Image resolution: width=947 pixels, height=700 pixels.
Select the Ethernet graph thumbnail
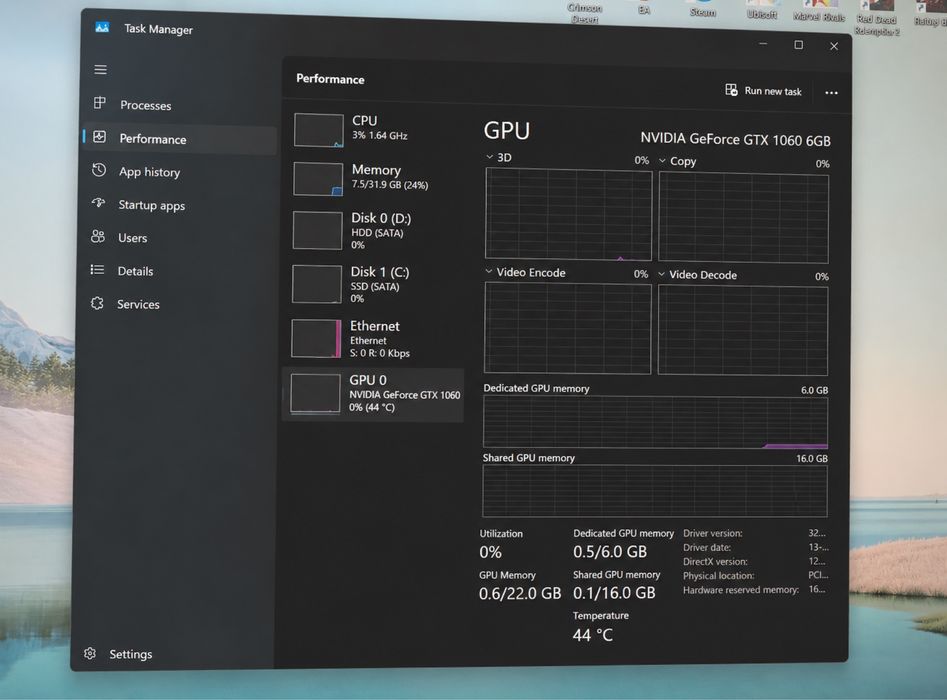point(316,338)
